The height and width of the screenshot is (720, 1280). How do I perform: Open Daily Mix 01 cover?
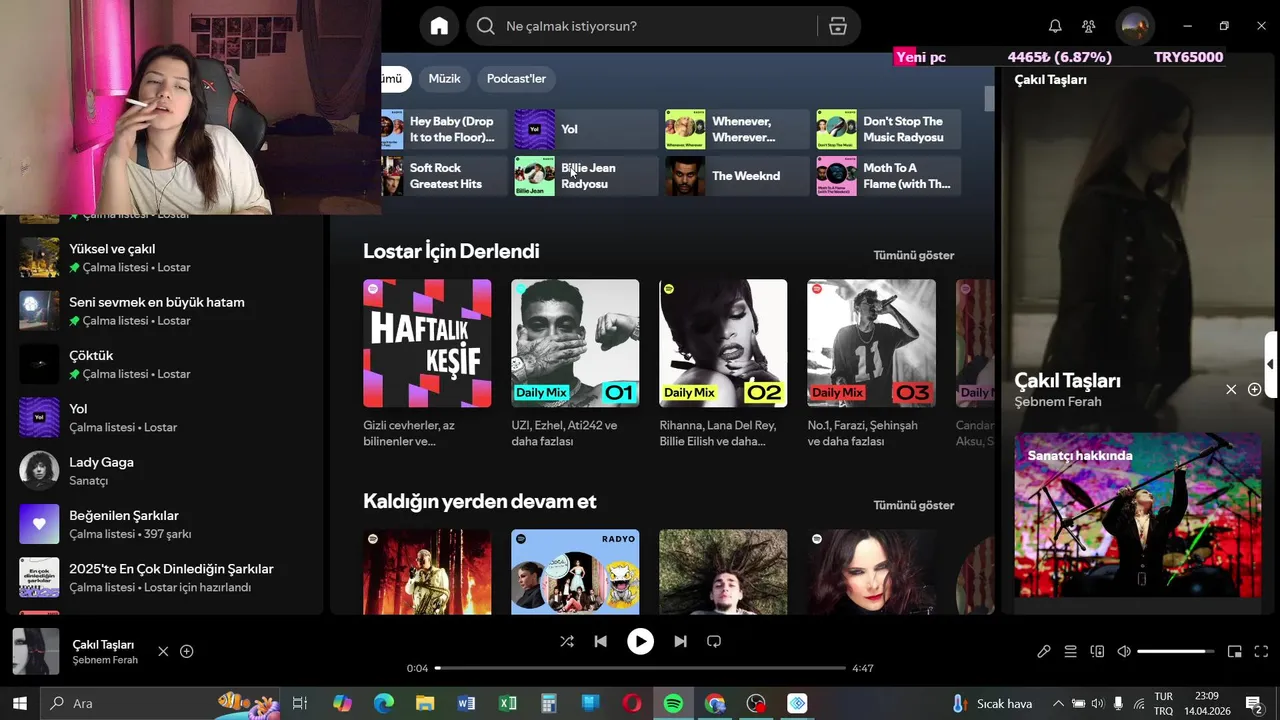(575, 343)
